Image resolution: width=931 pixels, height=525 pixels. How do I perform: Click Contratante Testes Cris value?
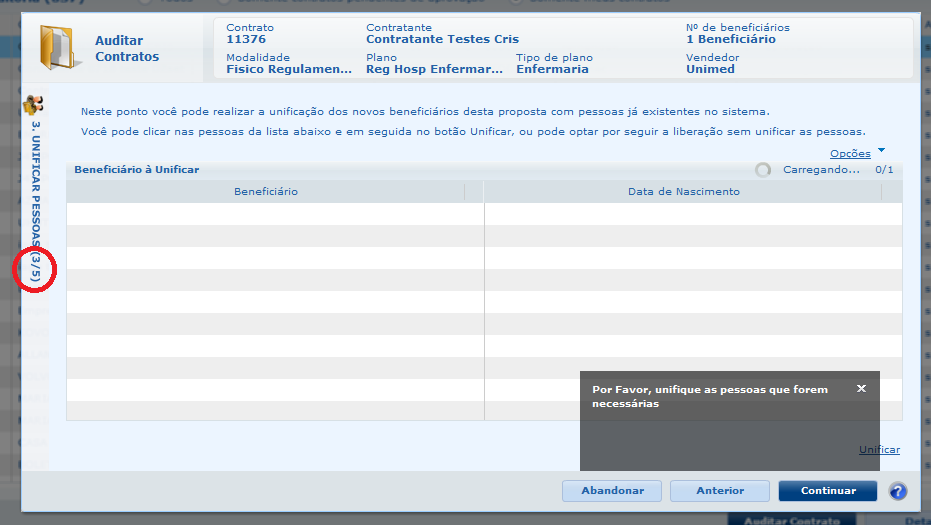click(442, 39)
